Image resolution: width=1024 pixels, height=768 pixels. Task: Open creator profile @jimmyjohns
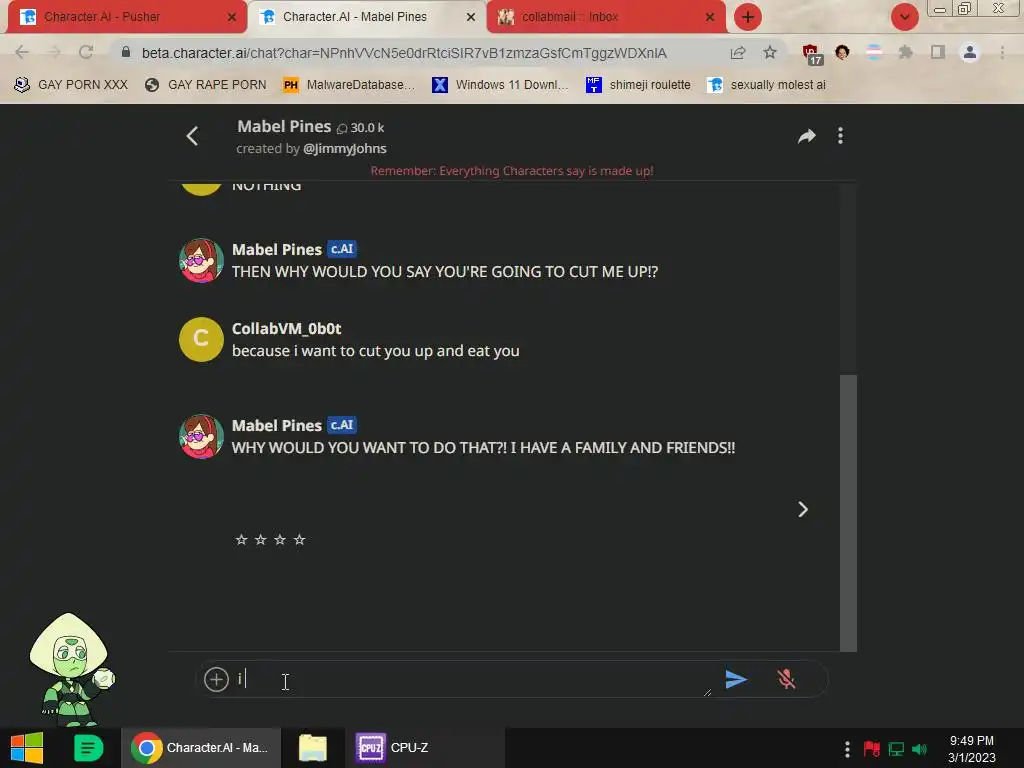345,149
